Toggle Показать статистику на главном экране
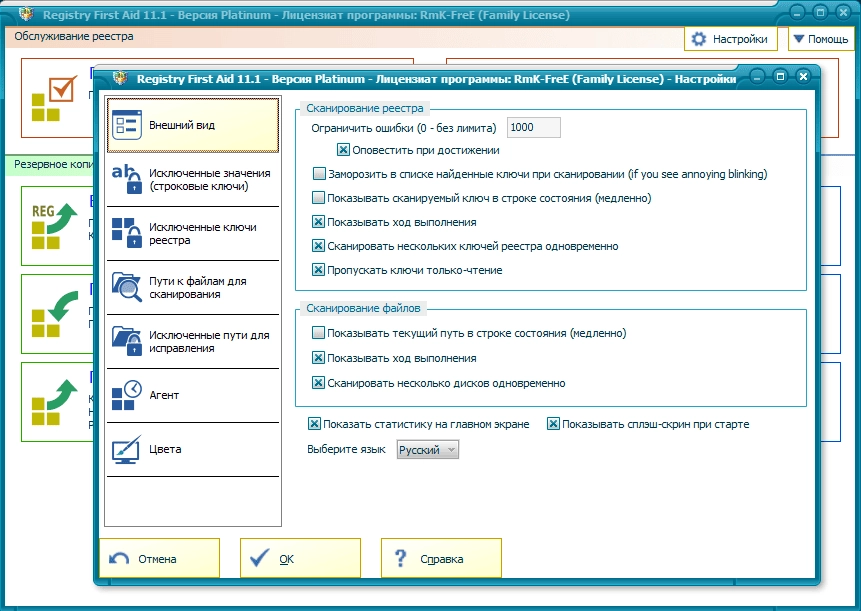Viewport: 861px width, 611px height. (314, 424)
